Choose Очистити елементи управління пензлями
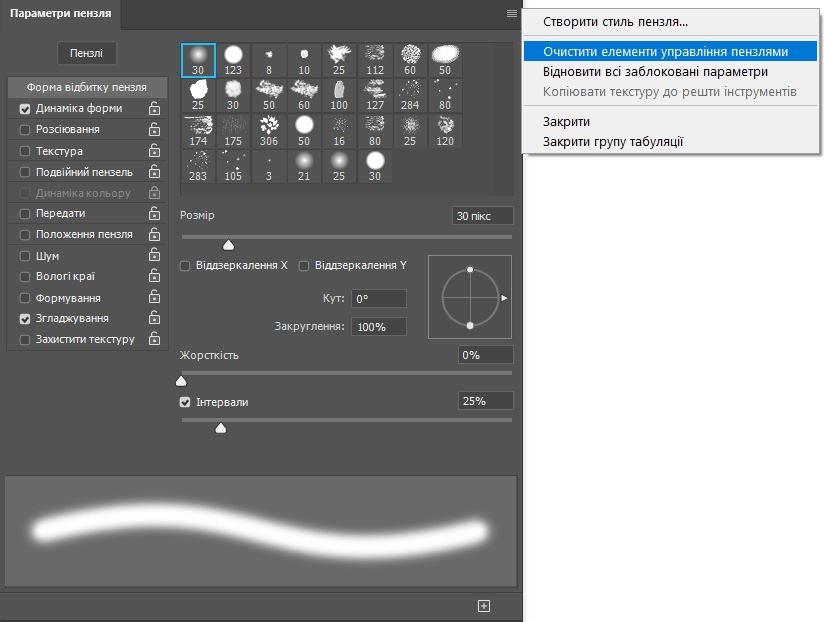 [x=670, y=51]
